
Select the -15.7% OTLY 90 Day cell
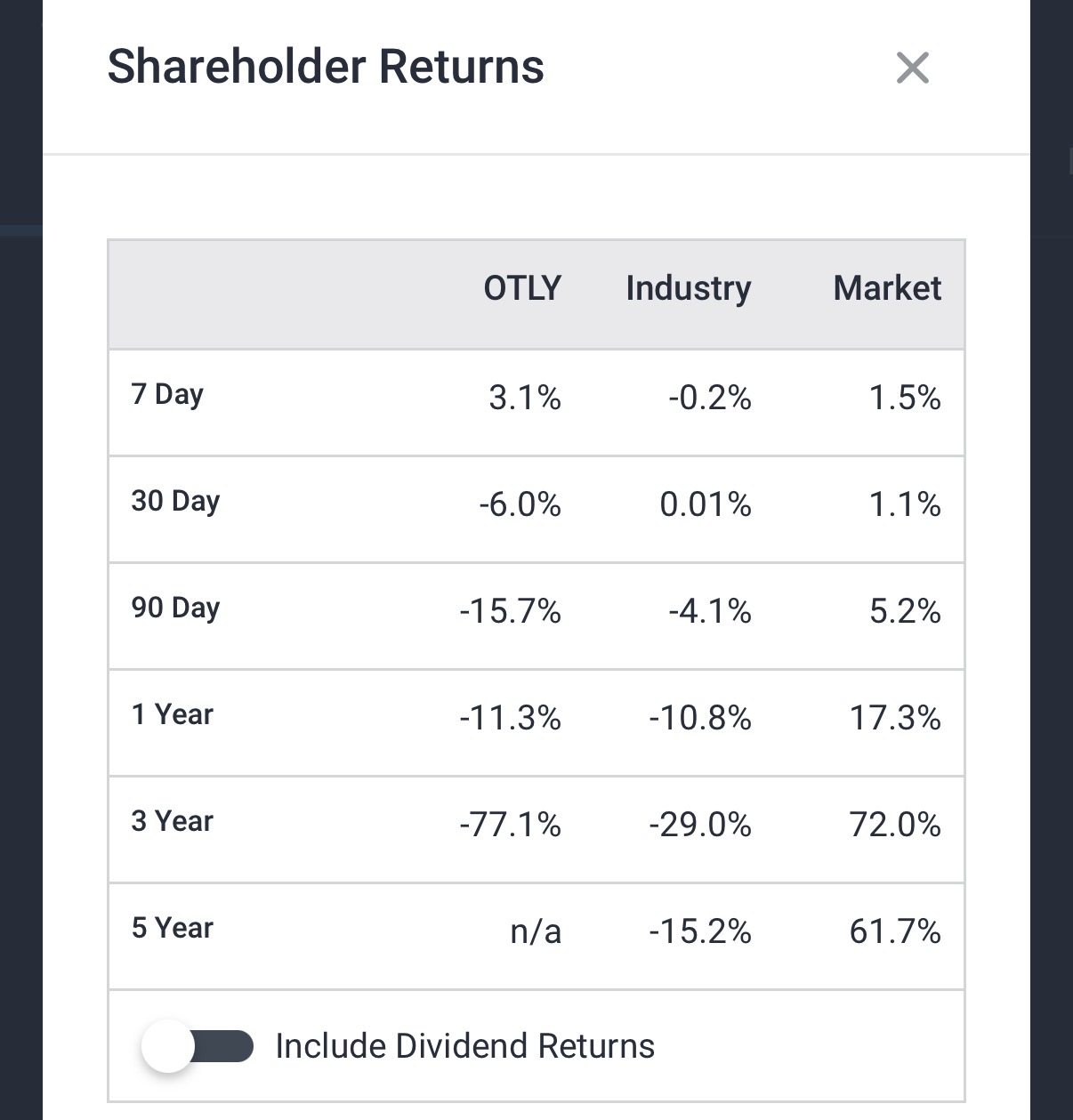[x=510, y=611]
